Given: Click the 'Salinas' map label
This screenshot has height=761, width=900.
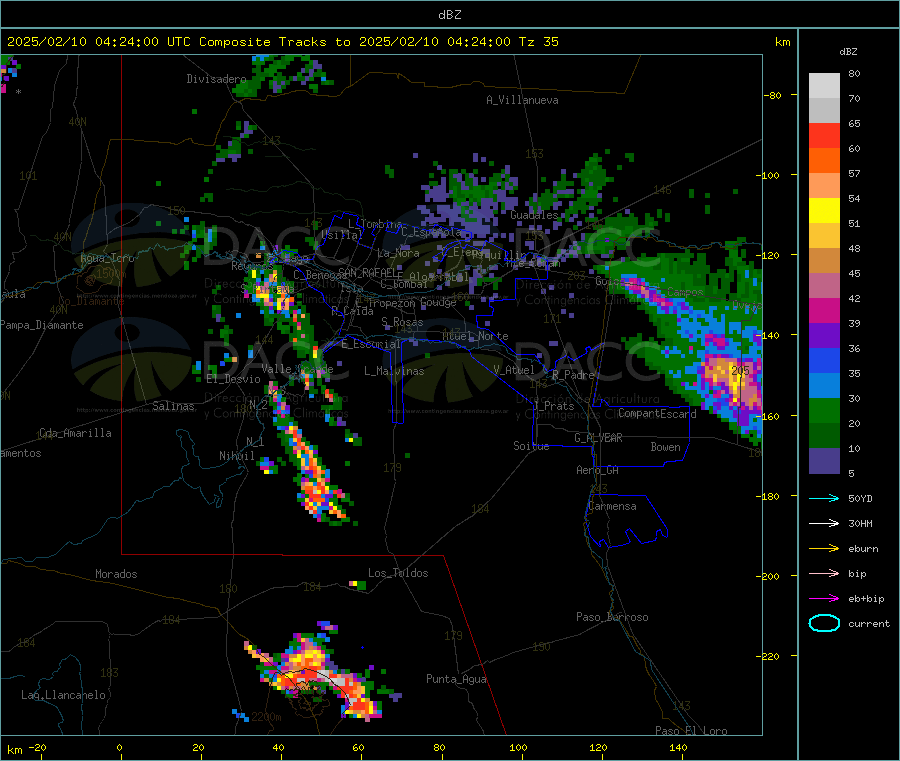Looking at the screenshot, I should click(173, 406).
